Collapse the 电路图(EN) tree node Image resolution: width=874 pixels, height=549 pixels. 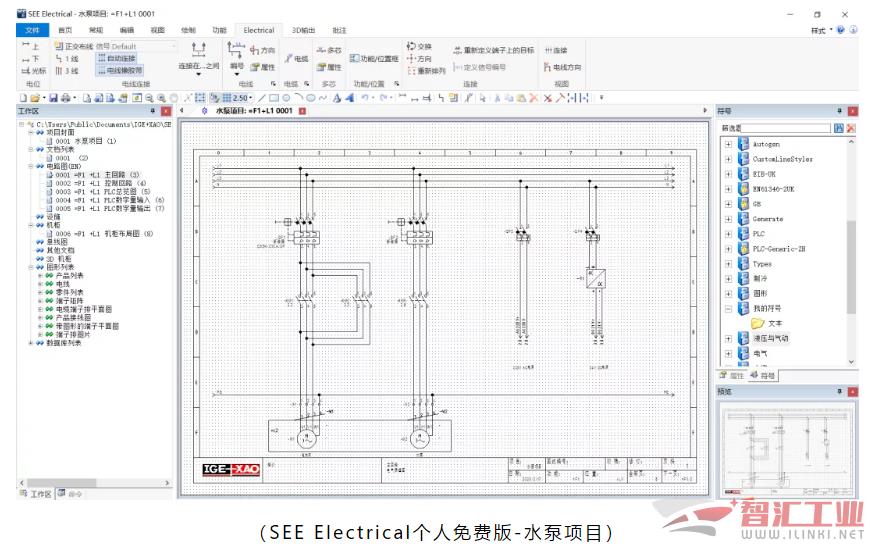tap(31, 166)
